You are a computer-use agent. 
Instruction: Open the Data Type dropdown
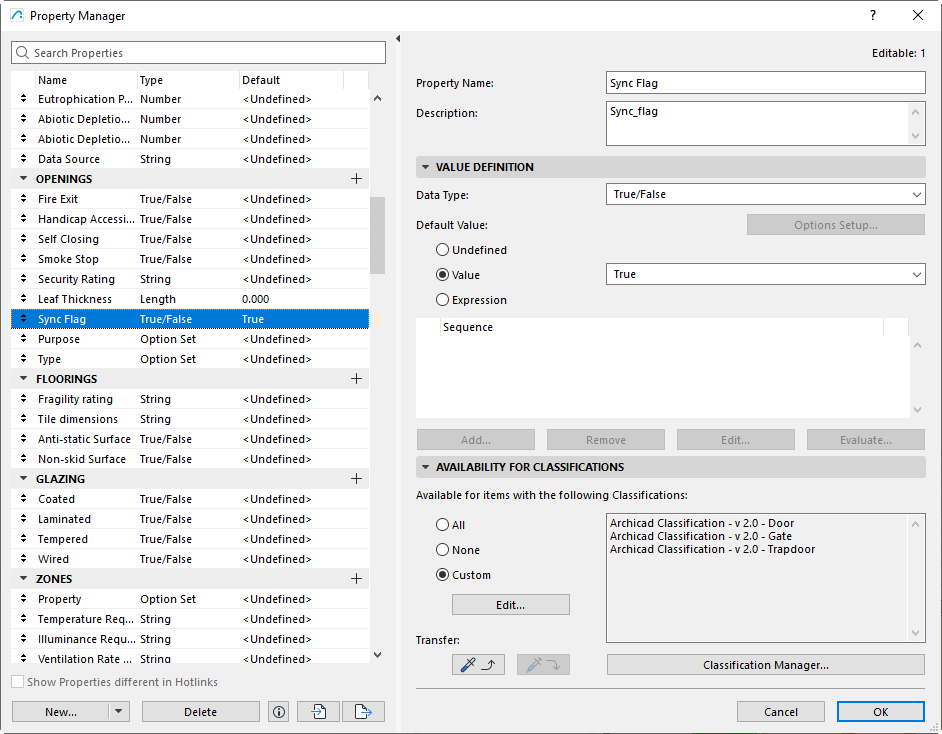765,195
